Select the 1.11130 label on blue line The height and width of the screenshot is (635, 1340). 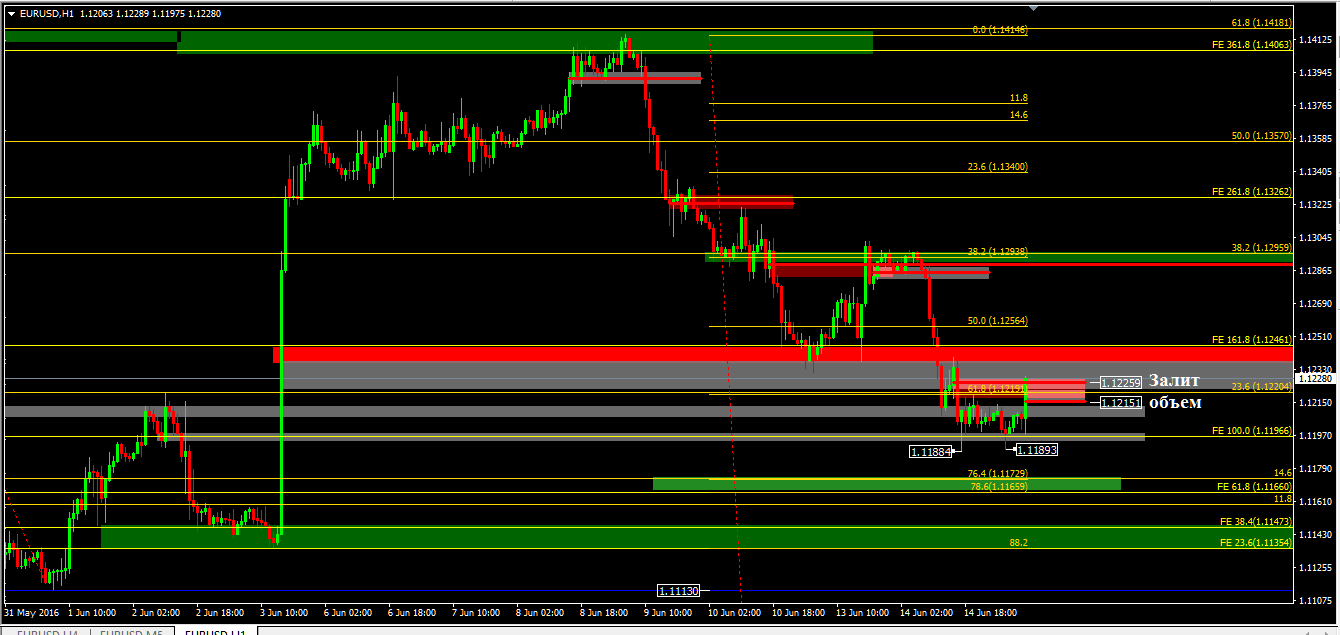(x=678, y=591)
